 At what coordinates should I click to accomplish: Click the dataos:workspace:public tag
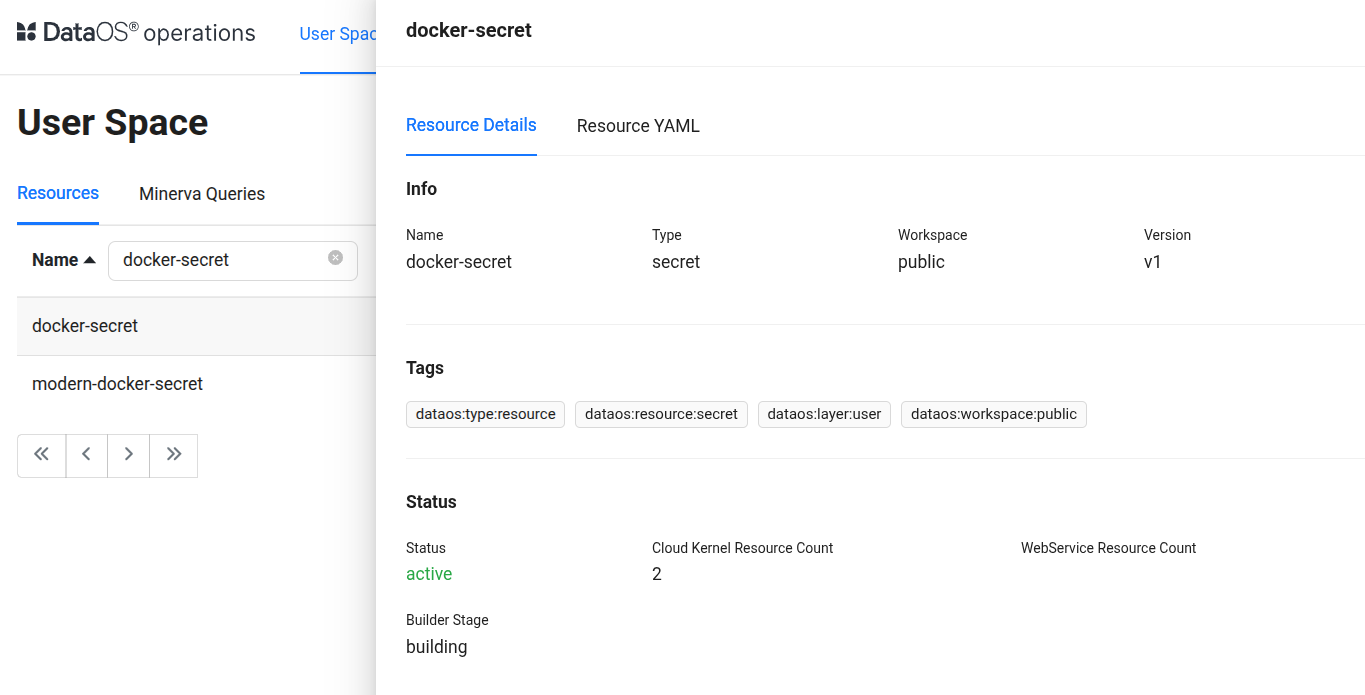[993, 414]
